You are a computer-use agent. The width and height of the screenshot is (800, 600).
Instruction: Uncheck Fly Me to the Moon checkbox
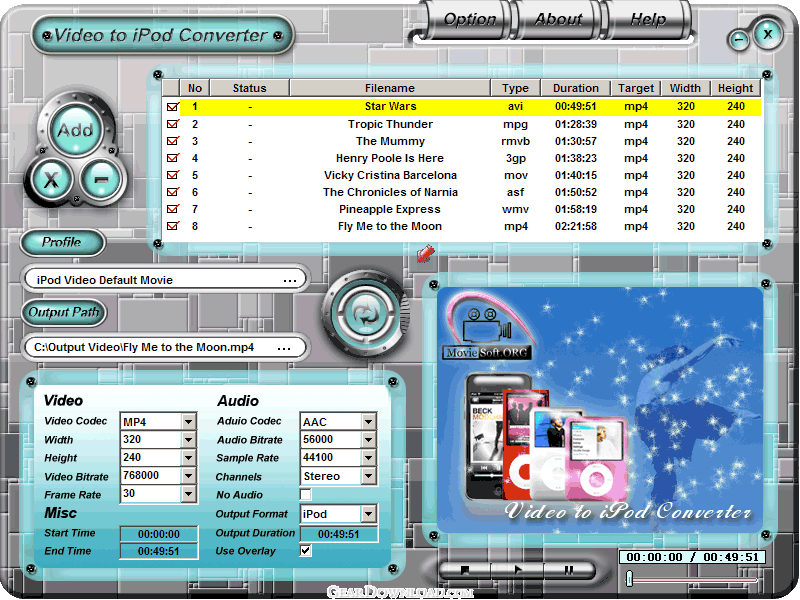173,226
